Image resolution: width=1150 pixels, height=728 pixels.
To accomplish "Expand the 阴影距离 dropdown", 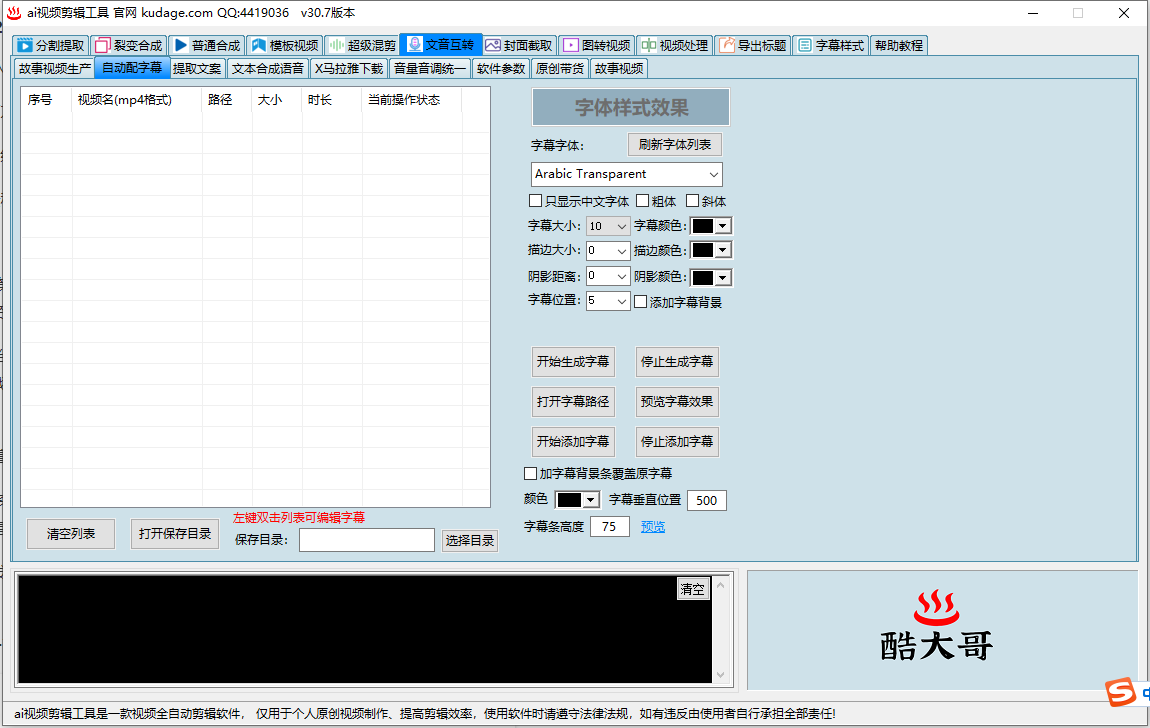I will pos(622,276).
